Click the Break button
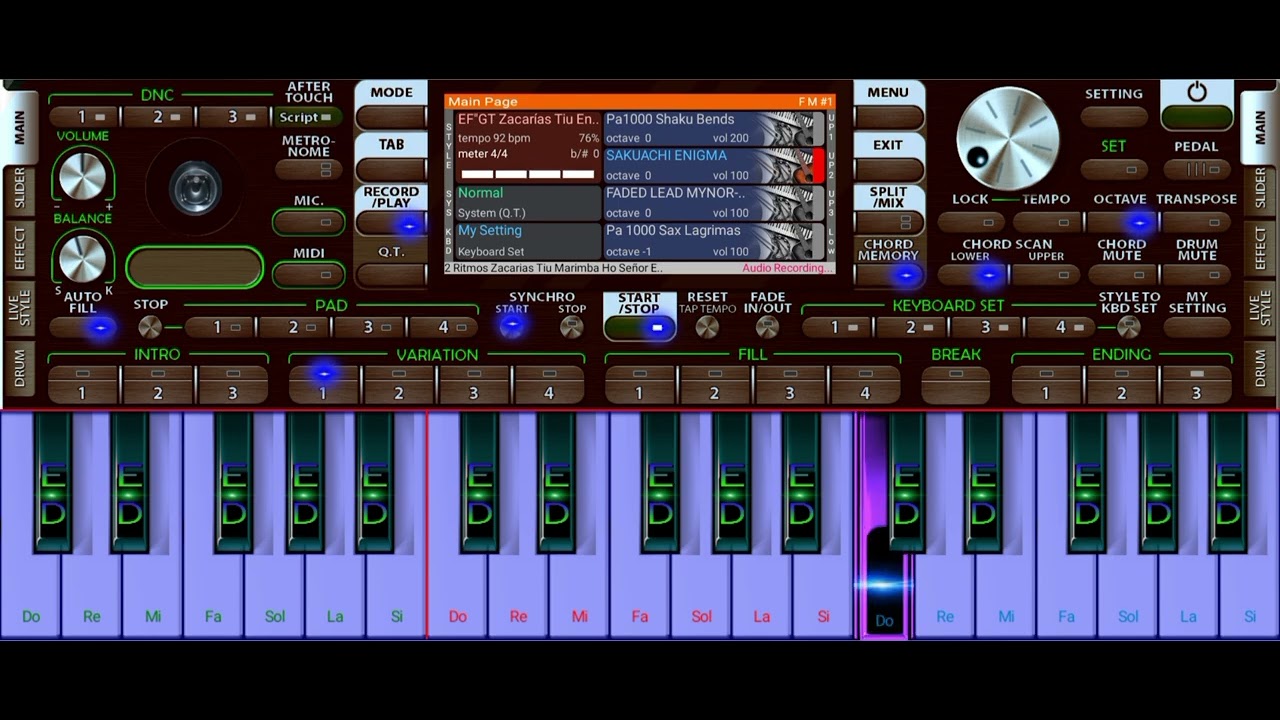1280x720 pixels. tap(956, 385)
